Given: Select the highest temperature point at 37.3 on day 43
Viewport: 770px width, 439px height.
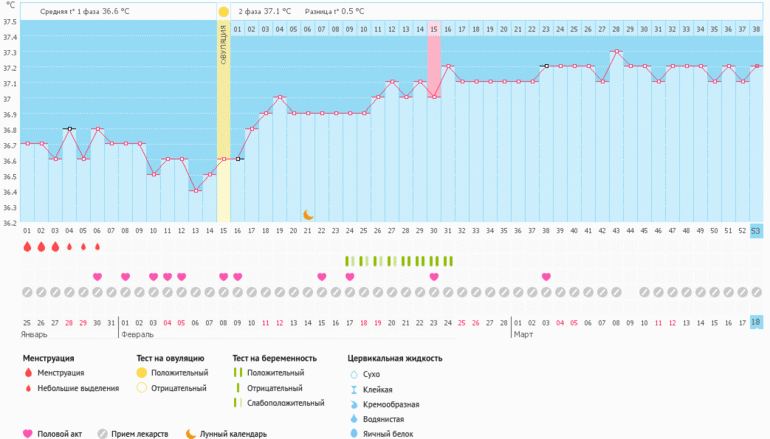Looking at the screenshot, I should 616,51.
